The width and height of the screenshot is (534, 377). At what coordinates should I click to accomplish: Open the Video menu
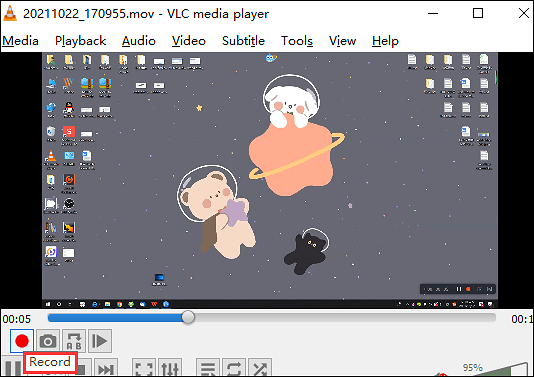click(189, 41)
